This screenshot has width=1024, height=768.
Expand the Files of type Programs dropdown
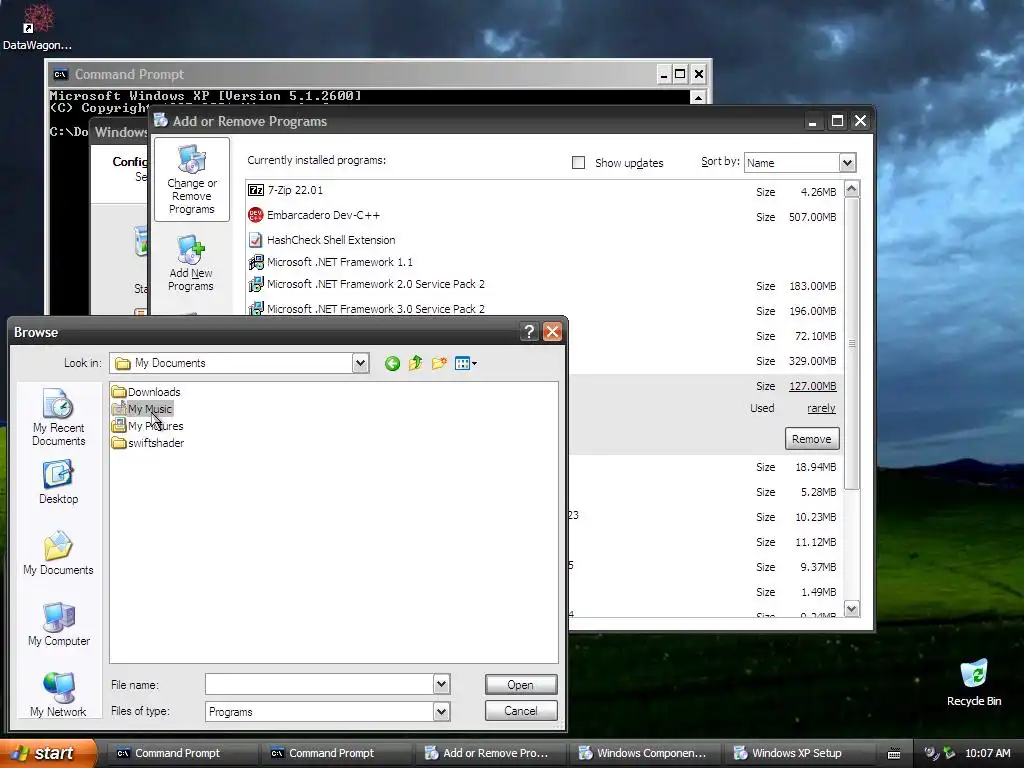click(441, 711)
